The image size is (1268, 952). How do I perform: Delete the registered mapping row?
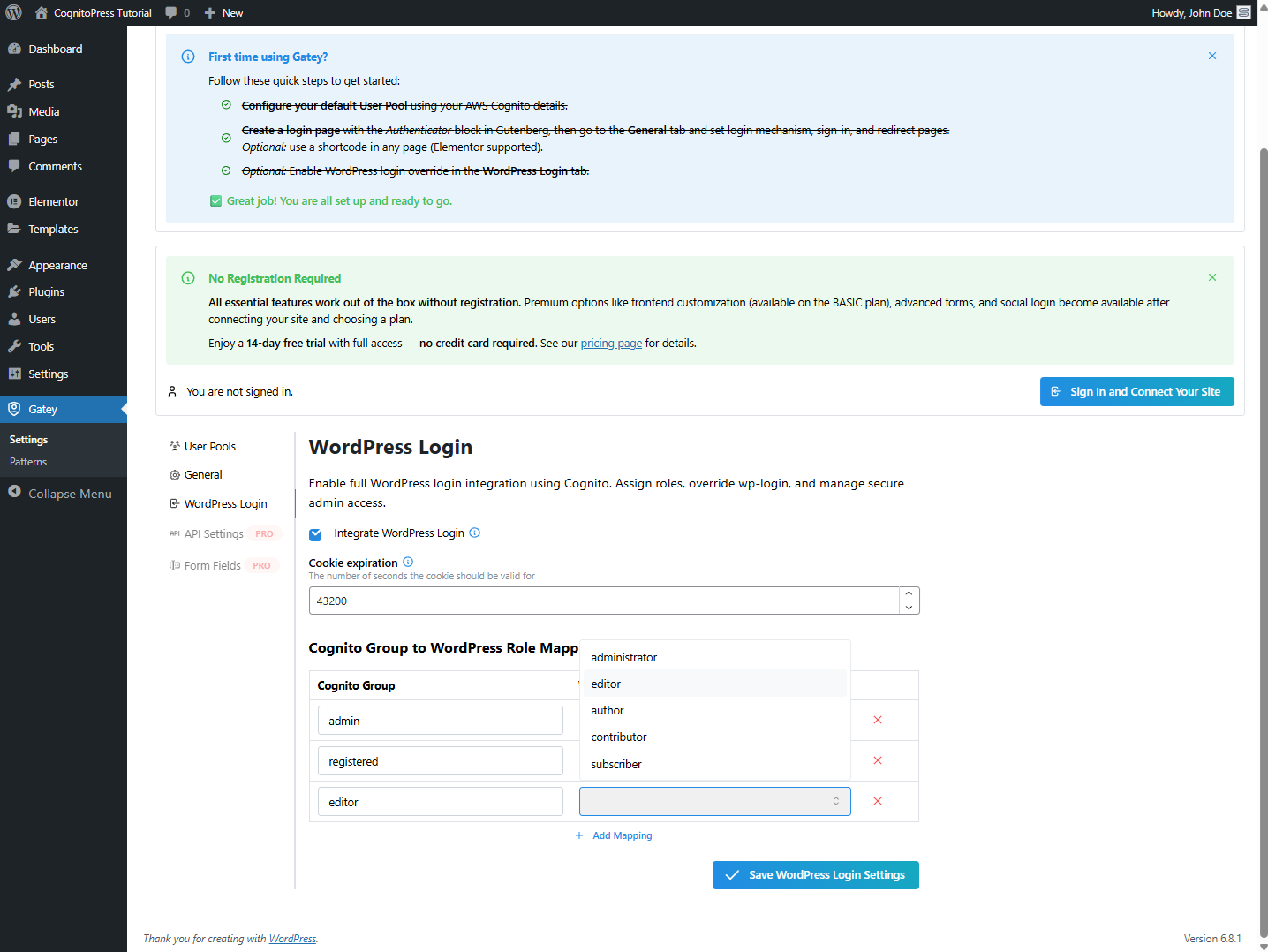[878, 760]
